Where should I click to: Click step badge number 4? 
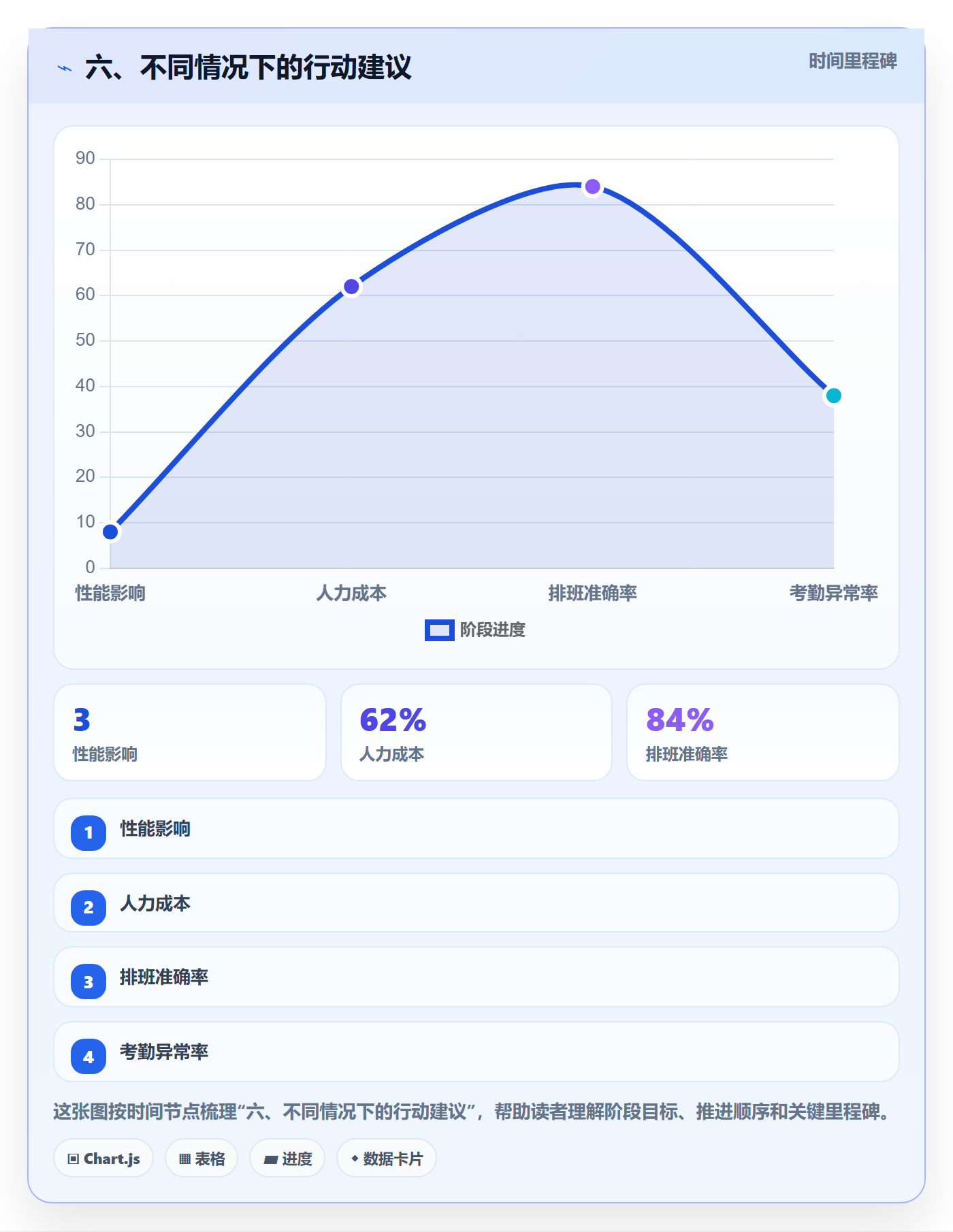click(88, 1056)
